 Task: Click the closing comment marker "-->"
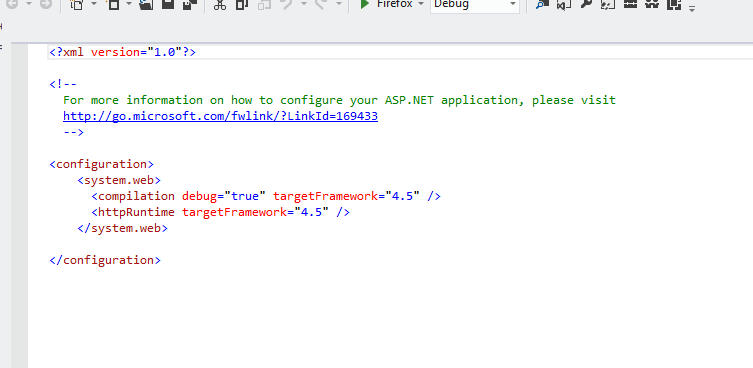pos(73,132)
